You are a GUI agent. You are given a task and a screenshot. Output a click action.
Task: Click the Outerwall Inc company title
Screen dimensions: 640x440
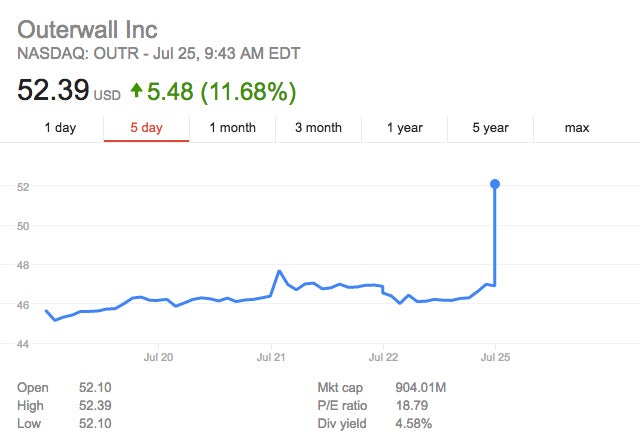point(87,29)
